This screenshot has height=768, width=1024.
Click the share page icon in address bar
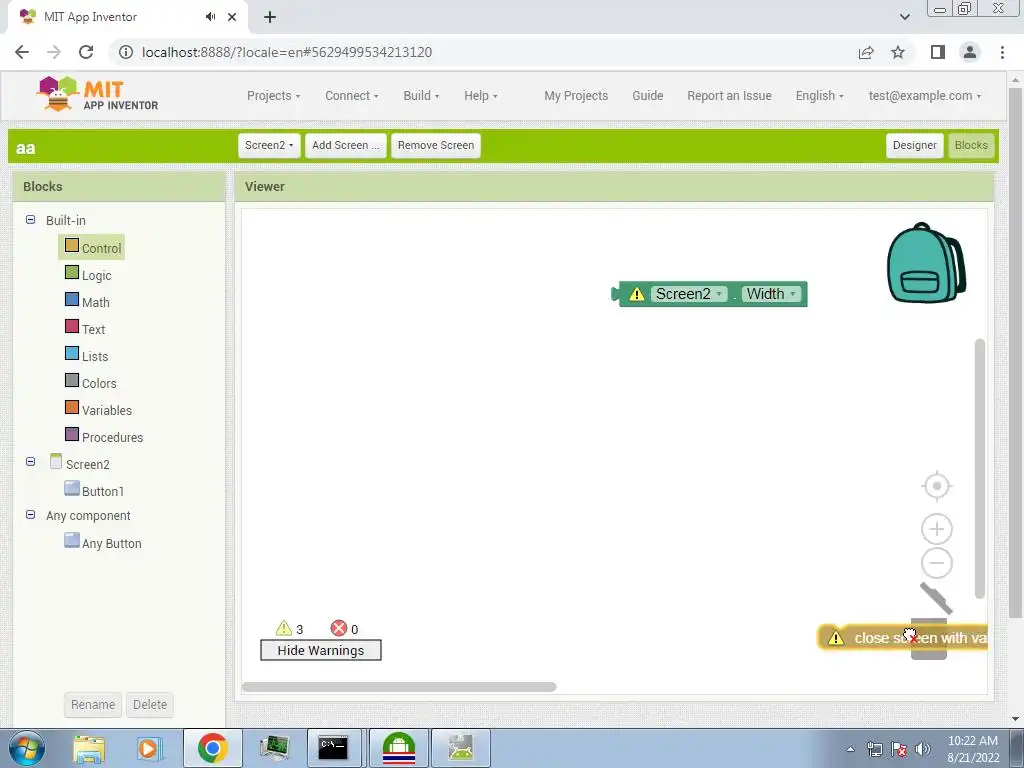tap(866, 52)
